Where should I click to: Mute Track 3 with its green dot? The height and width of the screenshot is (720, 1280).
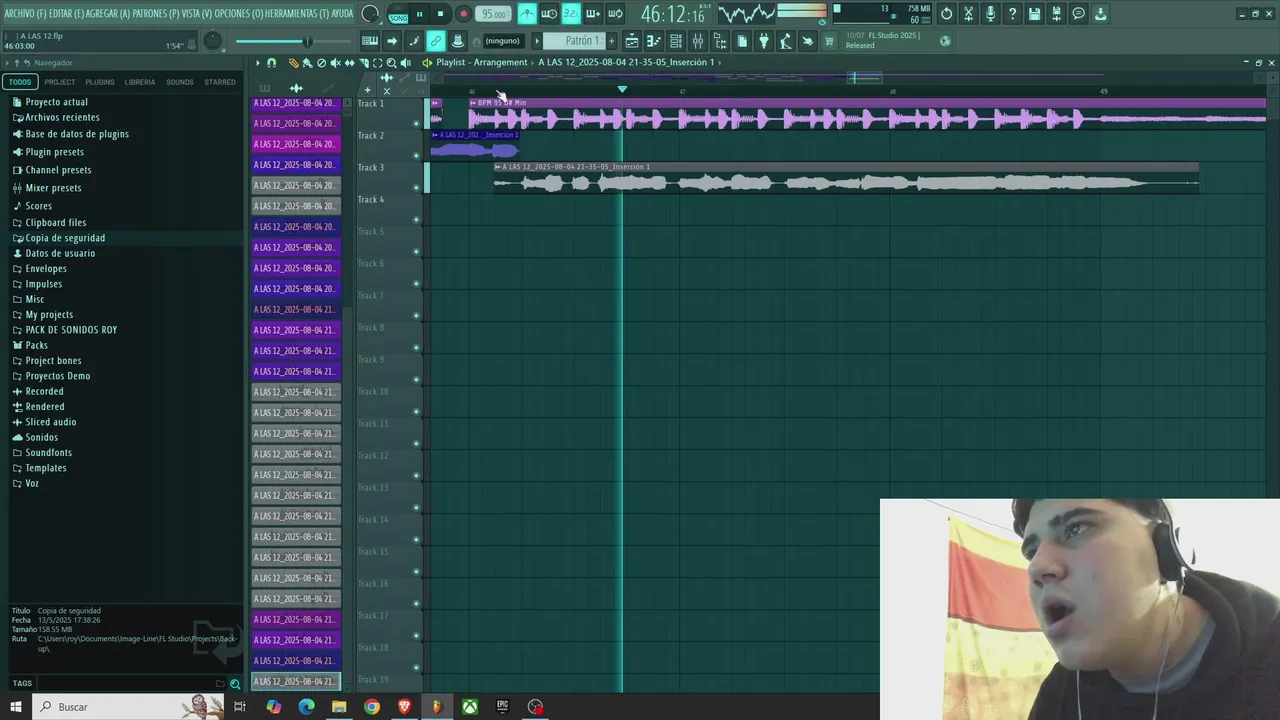[x=416, y=188]
